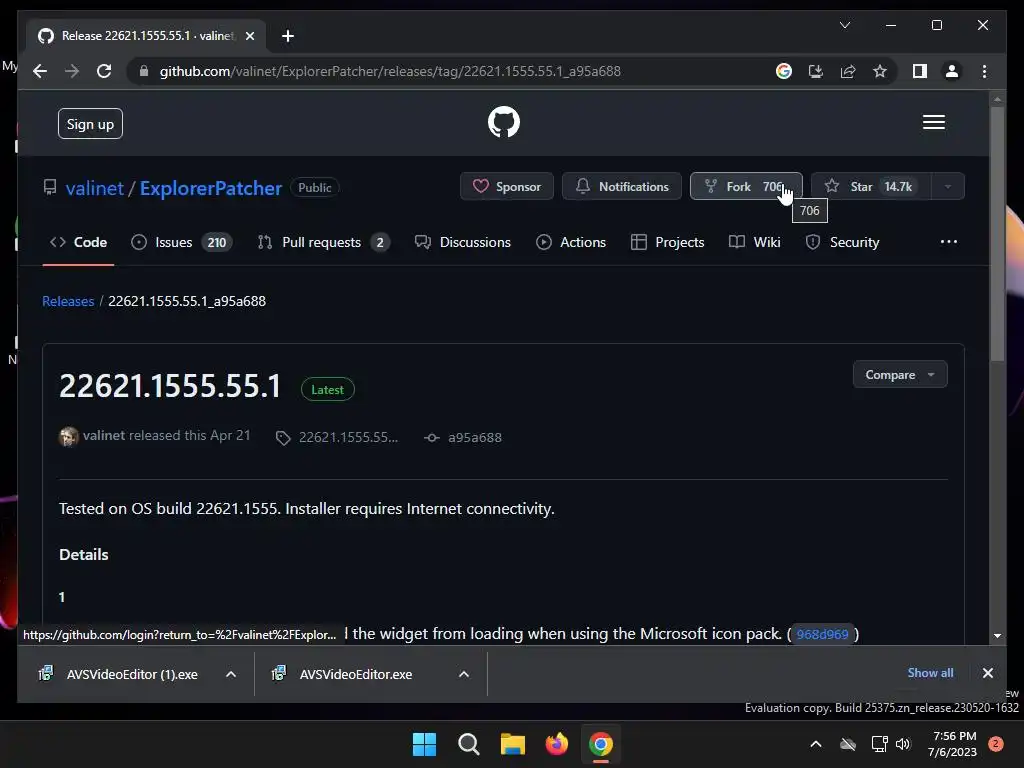Open the valinet author link in release info

click(x=104, y=436)
